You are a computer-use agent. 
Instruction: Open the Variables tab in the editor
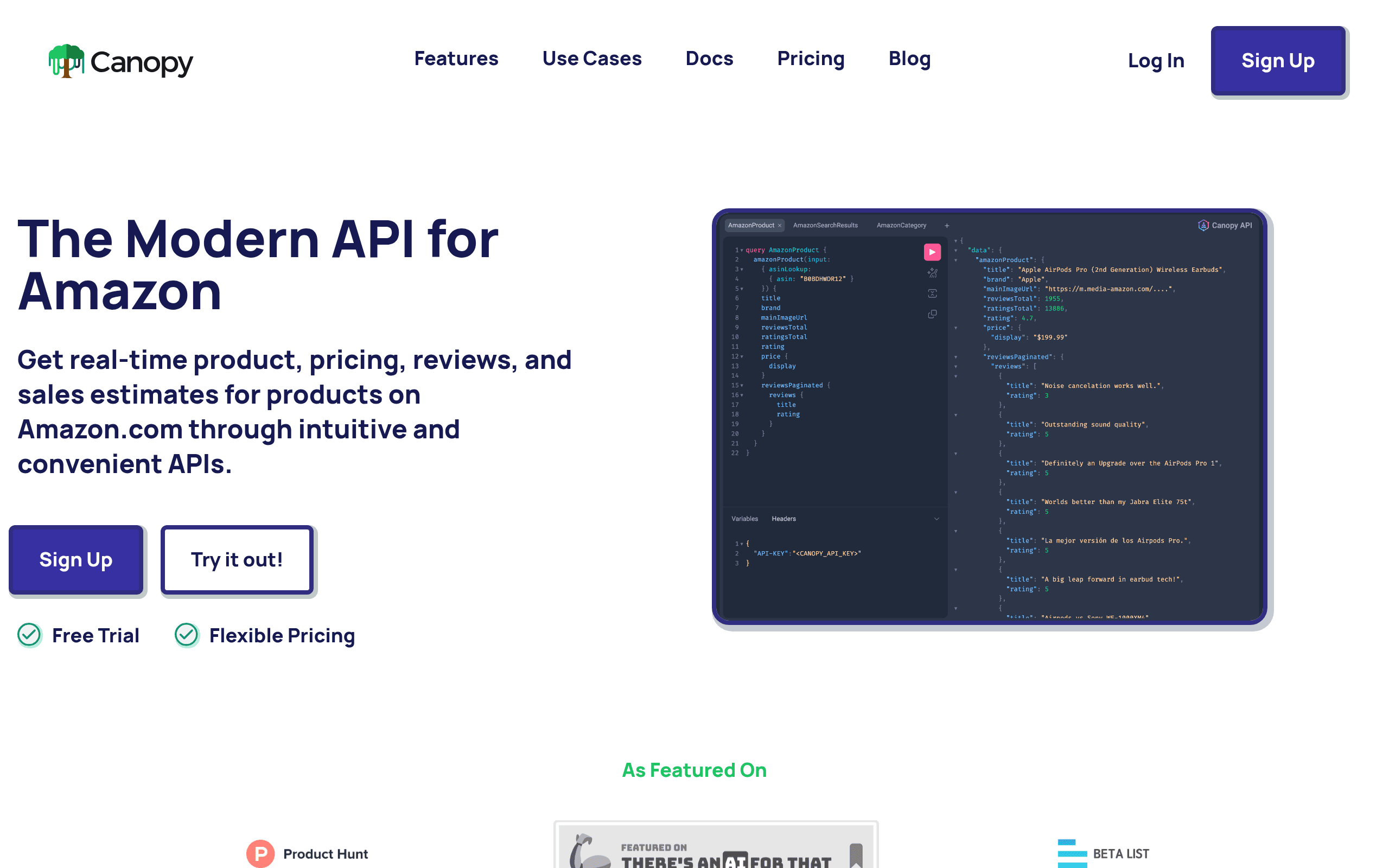744,519
